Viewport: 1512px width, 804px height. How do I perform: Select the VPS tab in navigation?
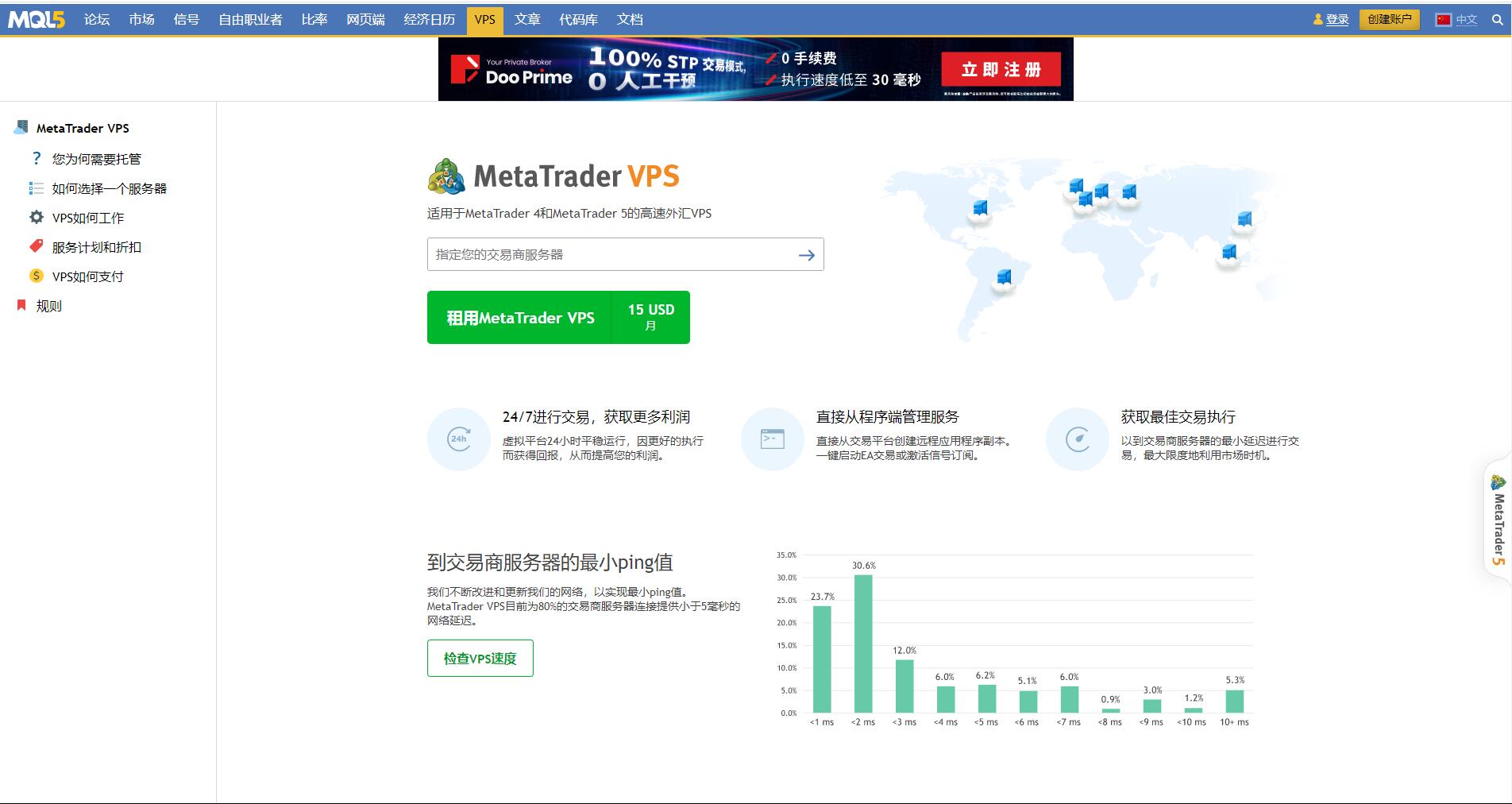(x=485, y=20)
